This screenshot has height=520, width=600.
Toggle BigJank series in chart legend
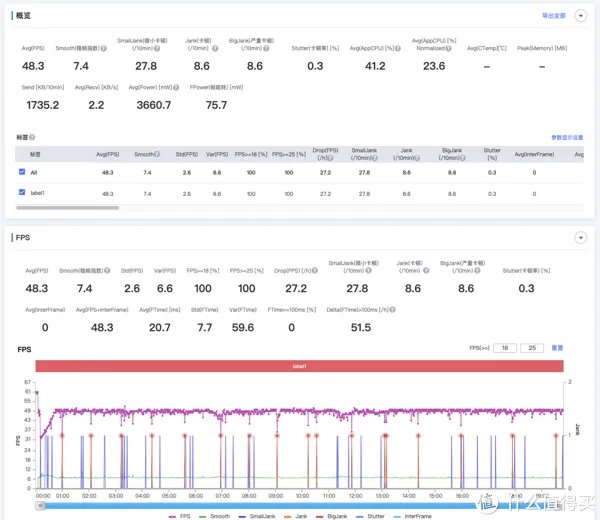pyautogui.click(x=331, y=516)
